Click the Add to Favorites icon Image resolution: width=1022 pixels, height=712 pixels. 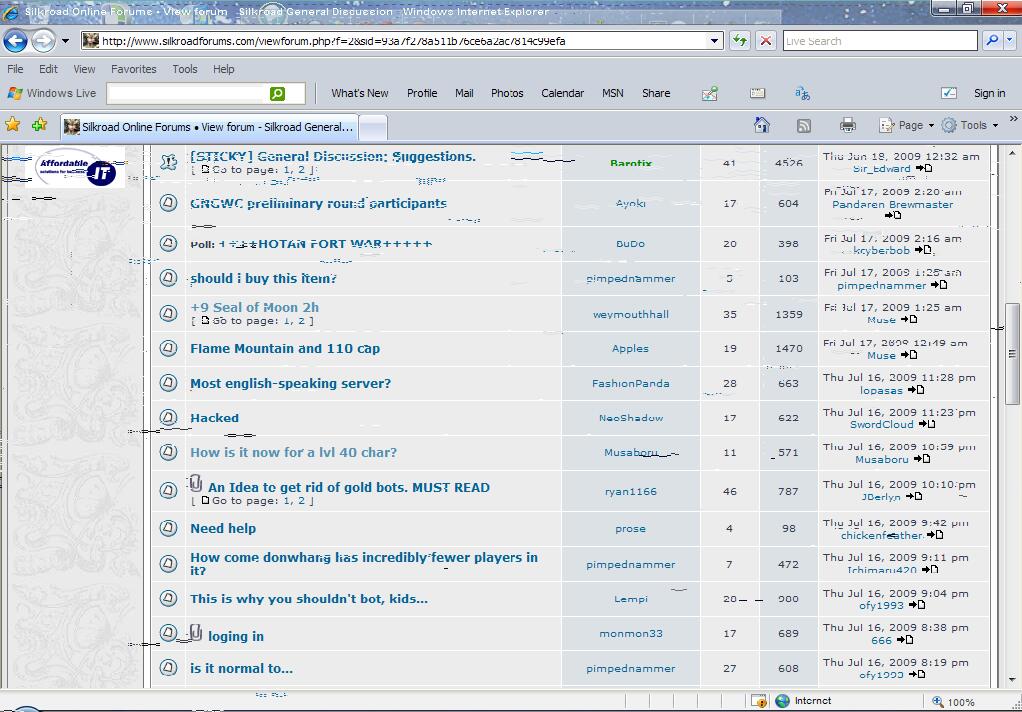click(39, 125)
